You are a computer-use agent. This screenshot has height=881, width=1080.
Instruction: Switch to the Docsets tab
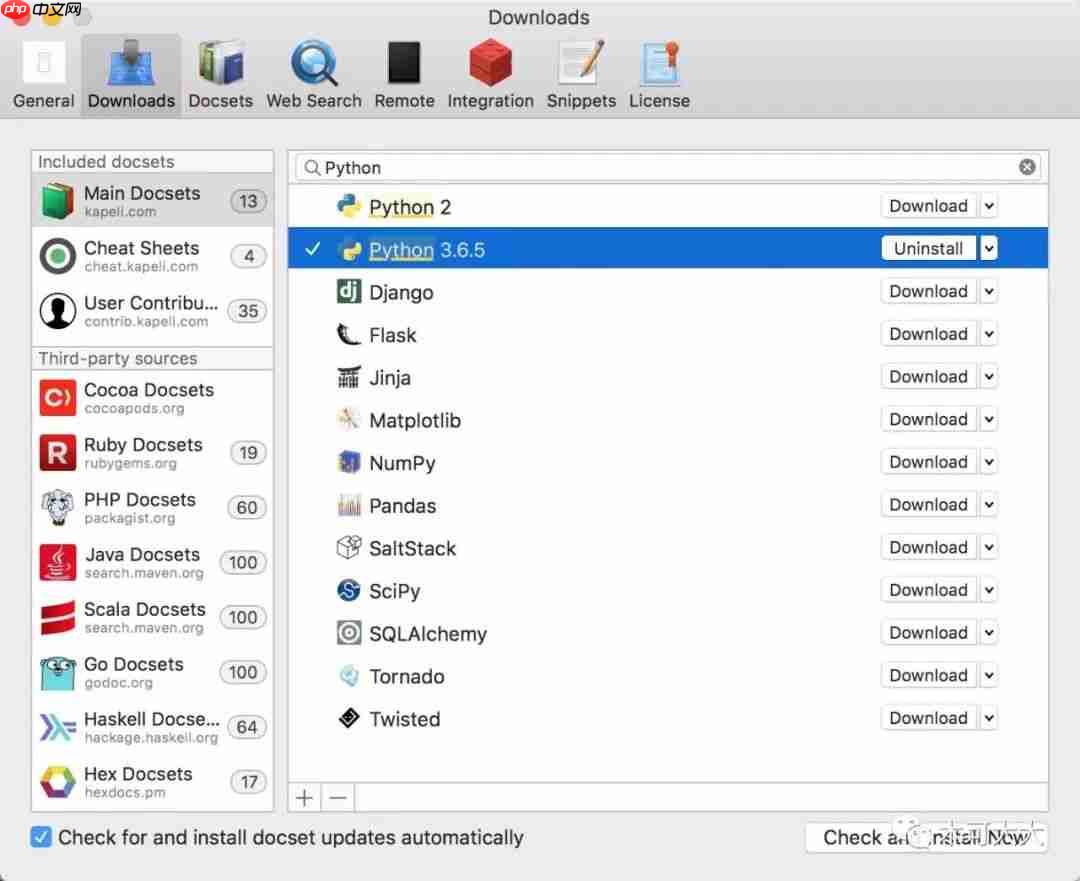(x=220, y=75)
